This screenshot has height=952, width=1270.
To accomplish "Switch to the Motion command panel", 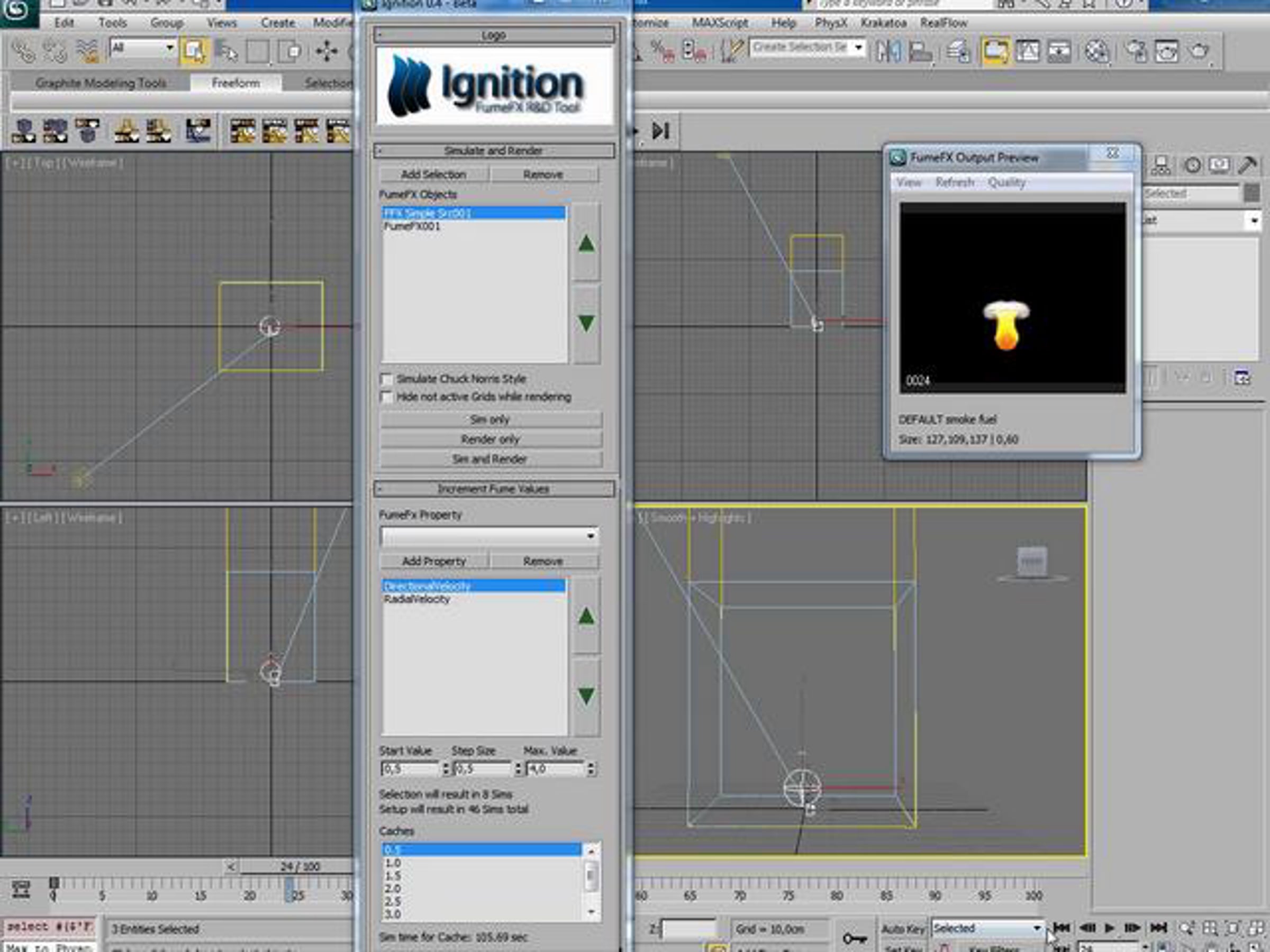I will pyautogui.click(x=1193, y=166).
